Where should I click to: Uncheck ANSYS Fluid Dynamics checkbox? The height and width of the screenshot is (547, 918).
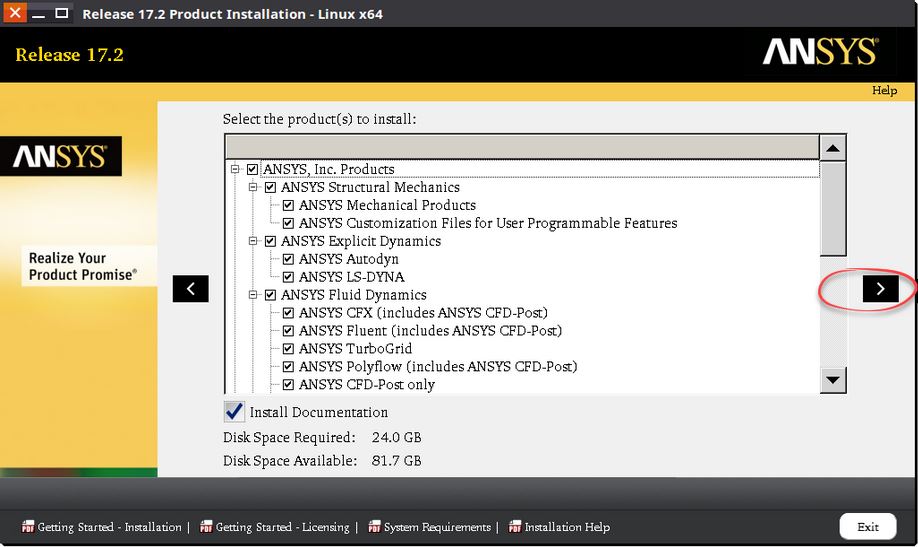pos(270,295)
